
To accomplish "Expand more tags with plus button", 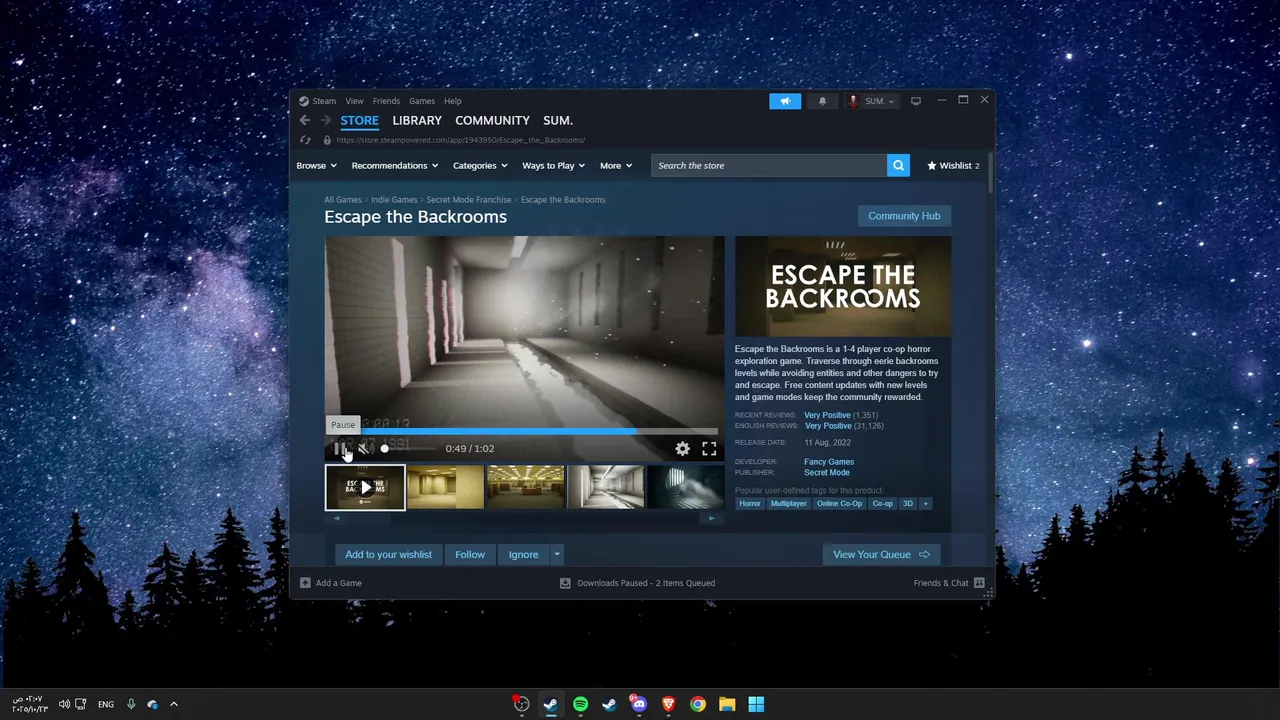I will 926,504.
